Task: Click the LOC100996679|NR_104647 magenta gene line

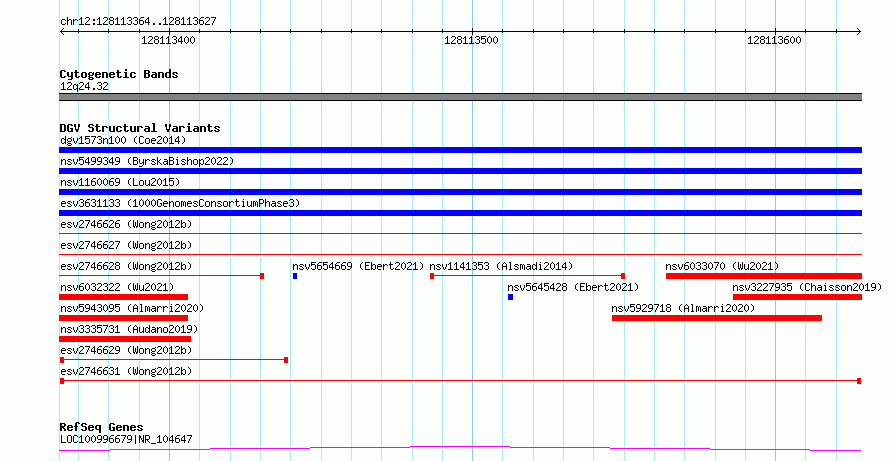Action: coord(460,449)
